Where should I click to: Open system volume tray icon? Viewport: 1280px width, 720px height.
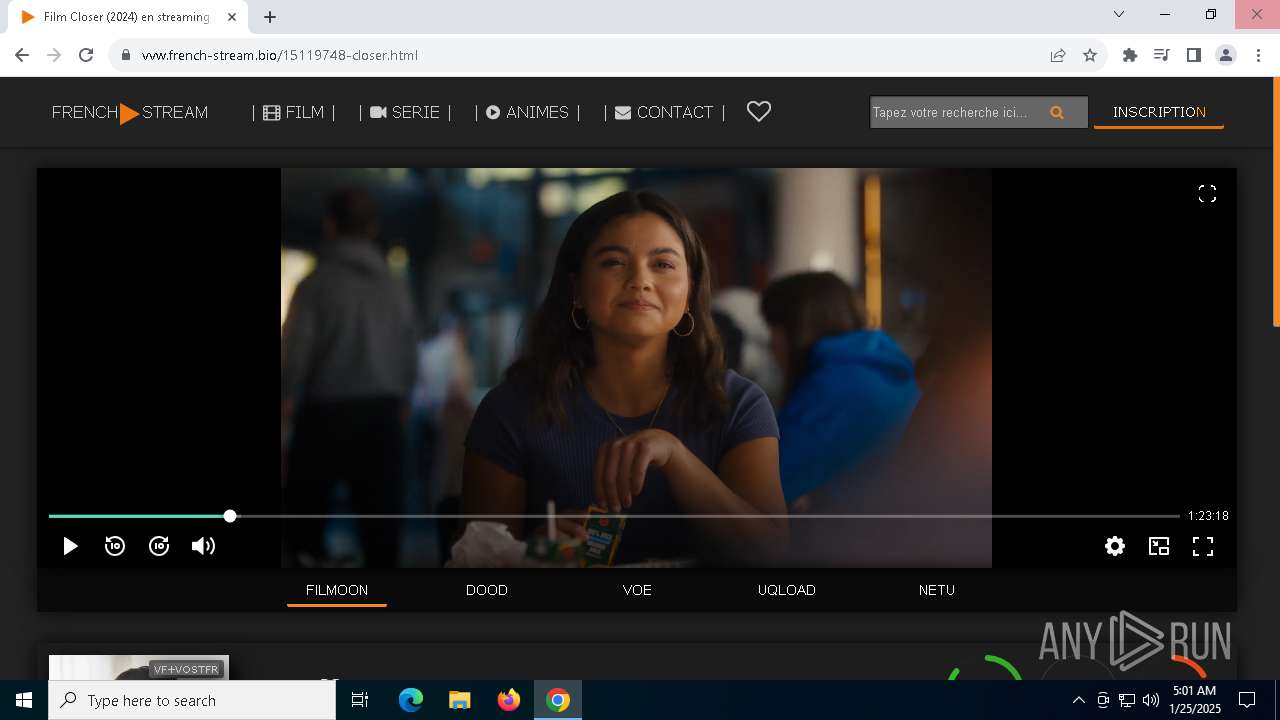coord(1151,700)
